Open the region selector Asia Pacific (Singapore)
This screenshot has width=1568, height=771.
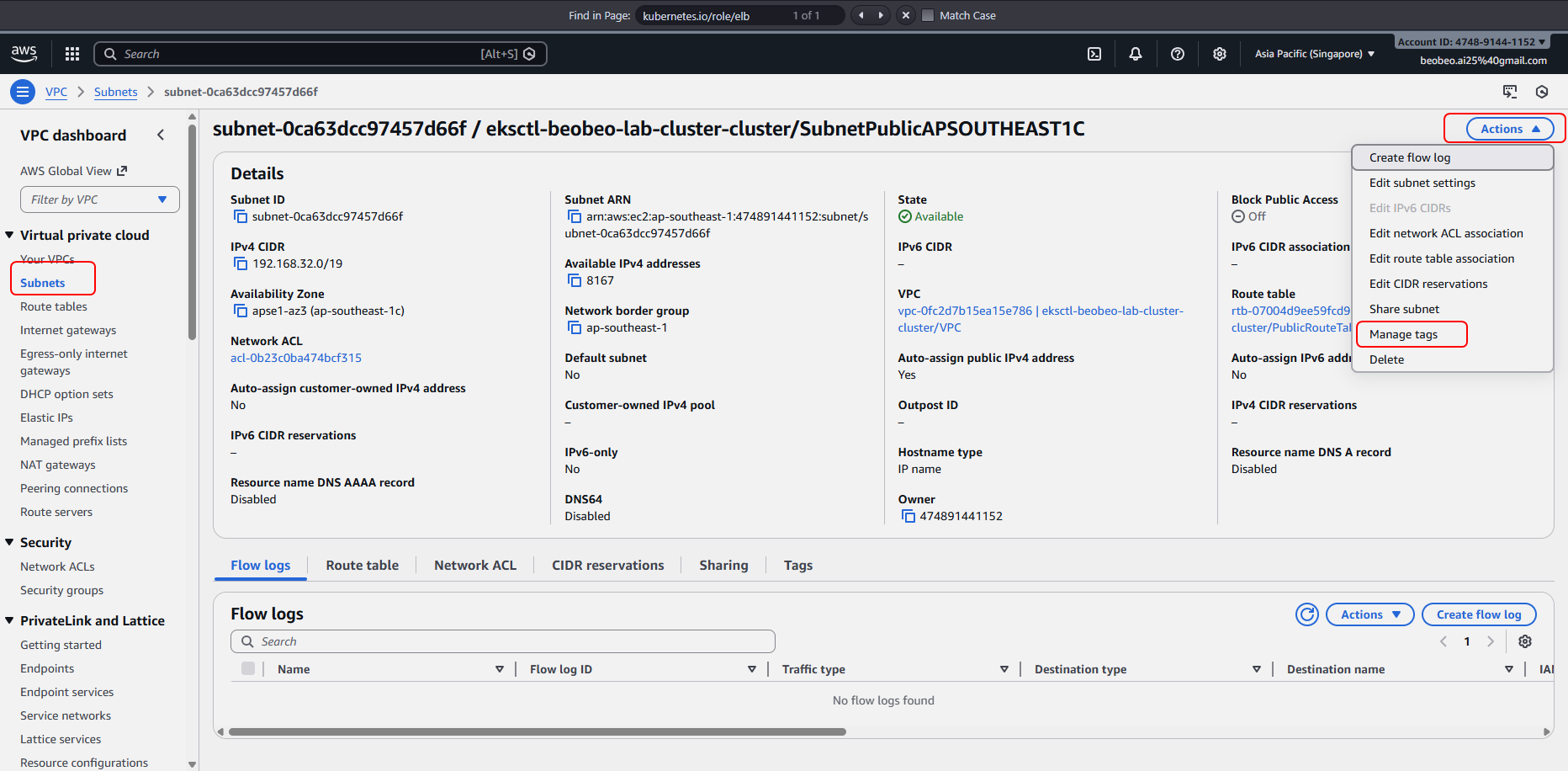point(1314,54)
